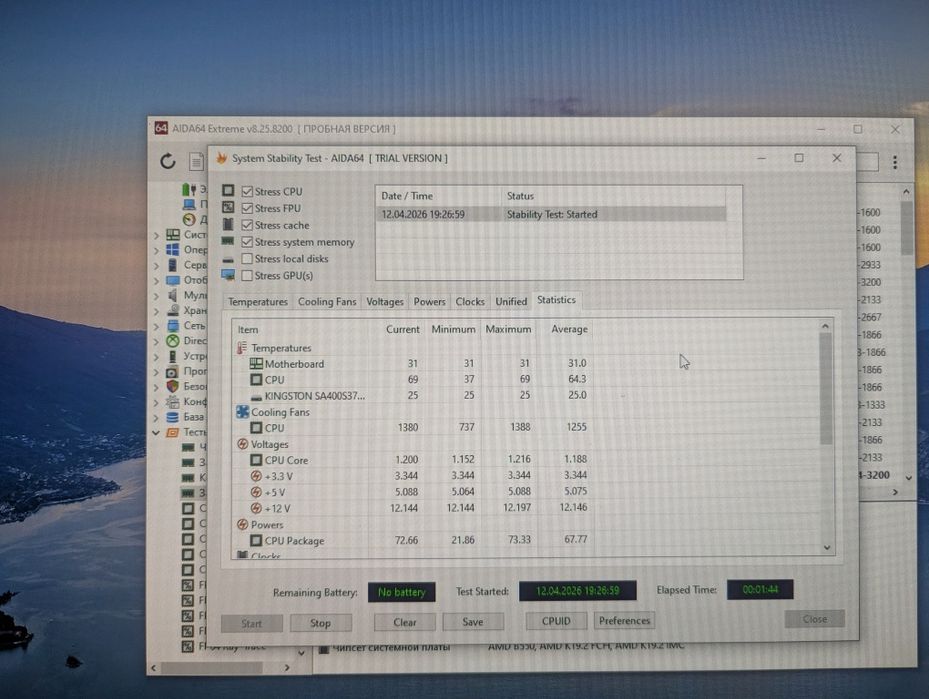Click the Refresh icon in AIDA64 main toolbar
The image size is (929, 699).
point(168,161)
